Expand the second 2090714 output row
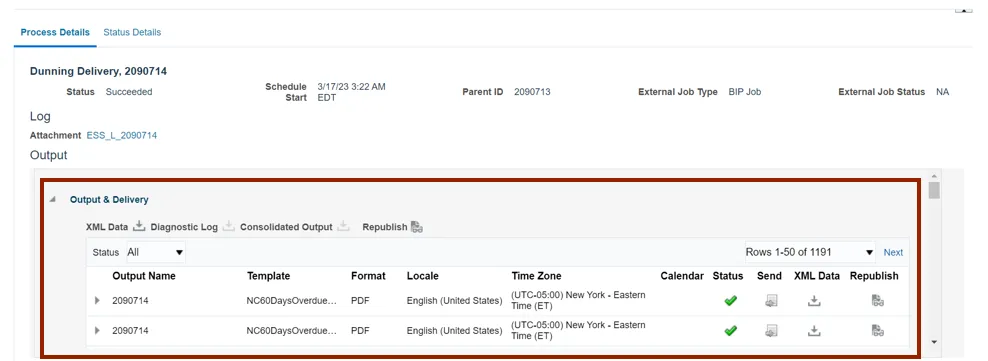Viewport: 988px width, 361px height. (97, 330)
